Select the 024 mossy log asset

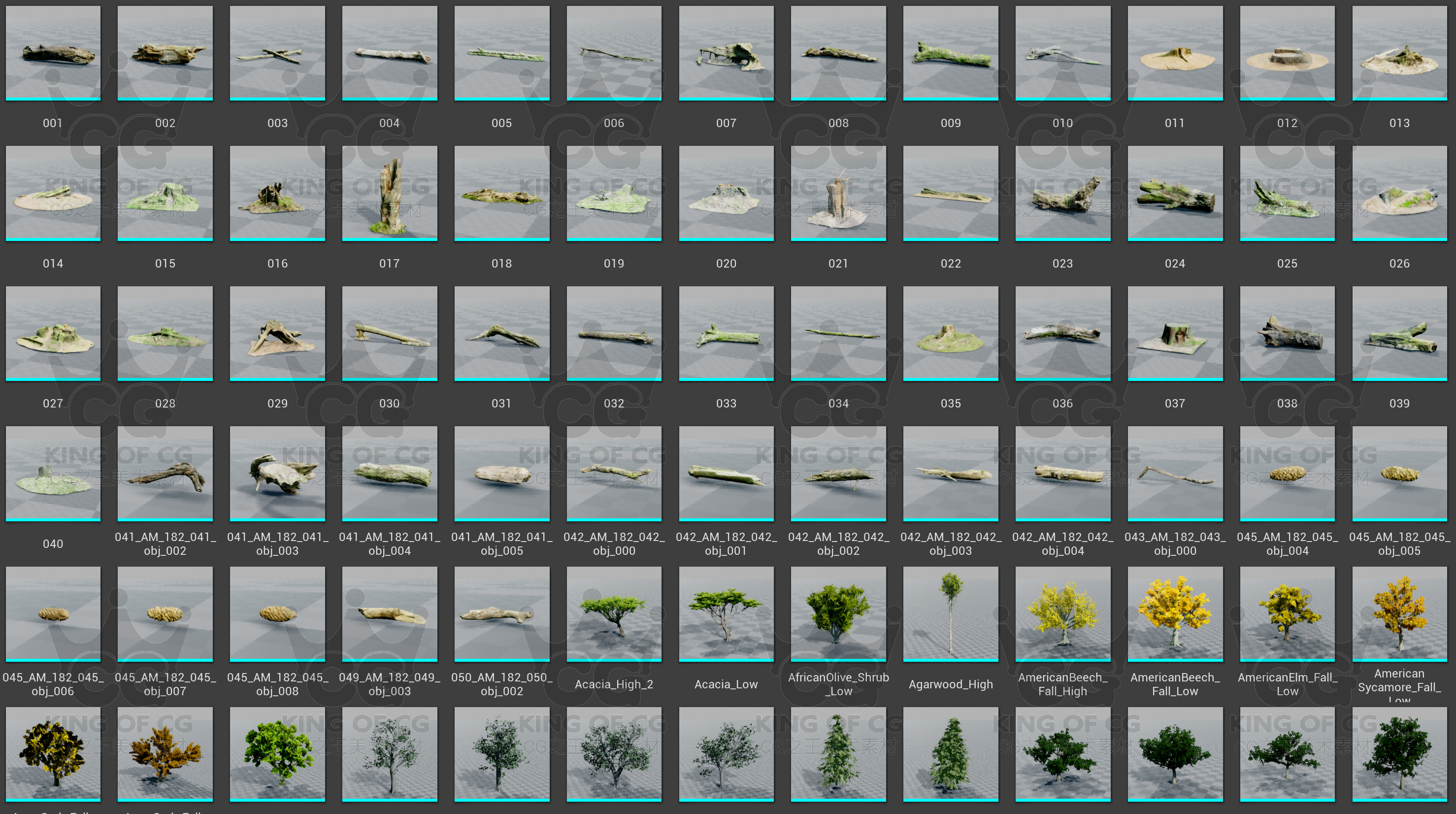tap(1175, 193)
